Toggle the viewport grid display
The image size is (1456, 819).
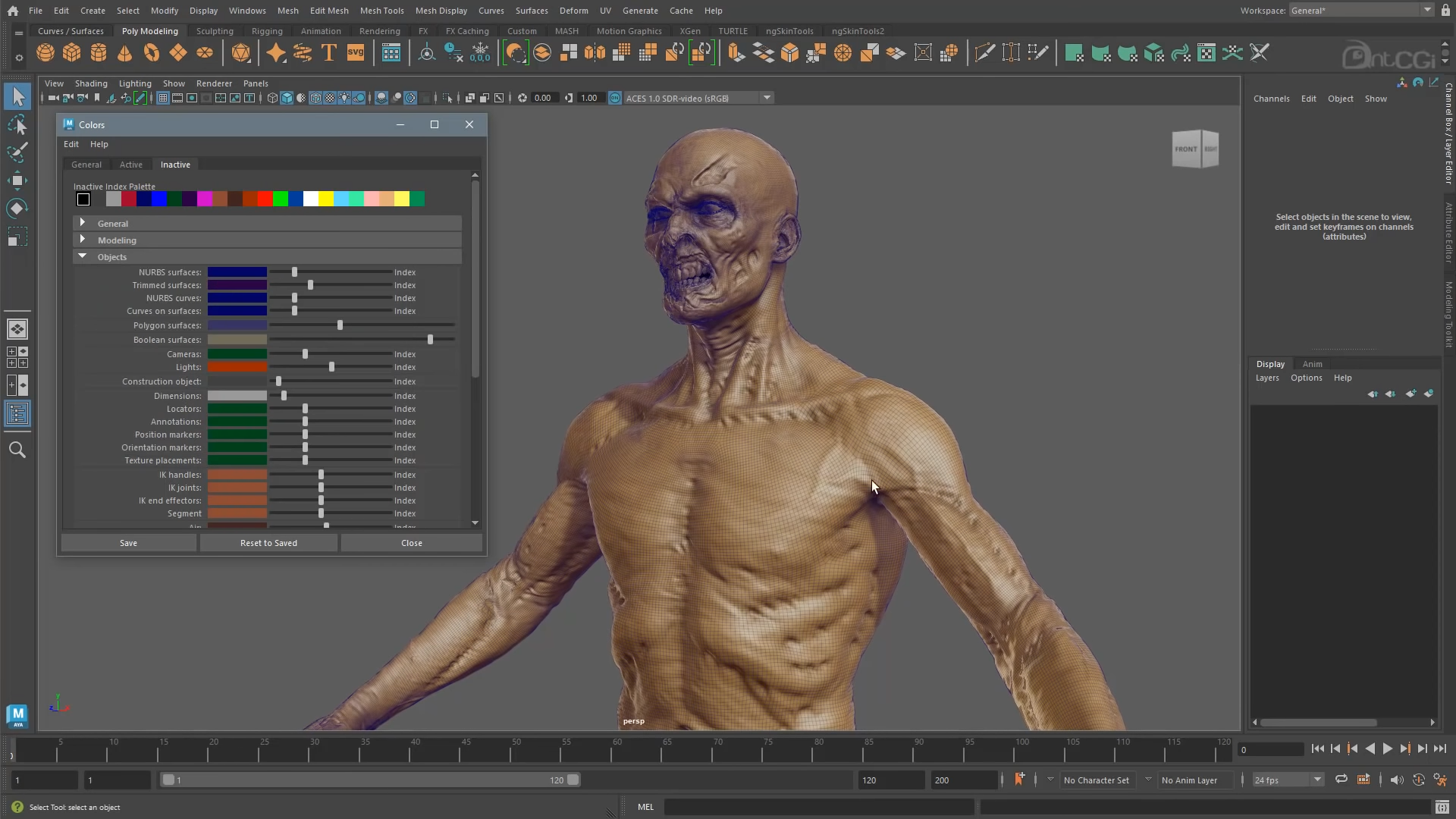tap(162, 98)
